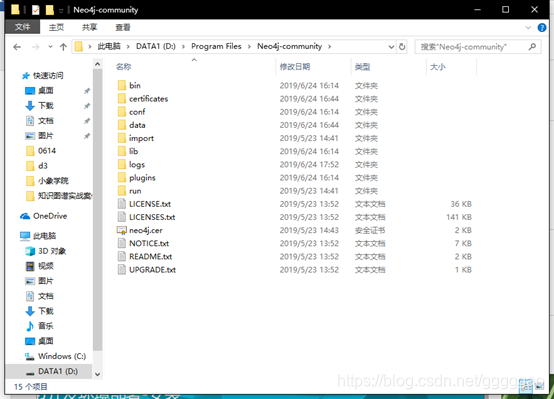The width and height of the screenshot is (554, 399).
Task: Open quick access toolbar customize arrow
Action: [61, 11]
